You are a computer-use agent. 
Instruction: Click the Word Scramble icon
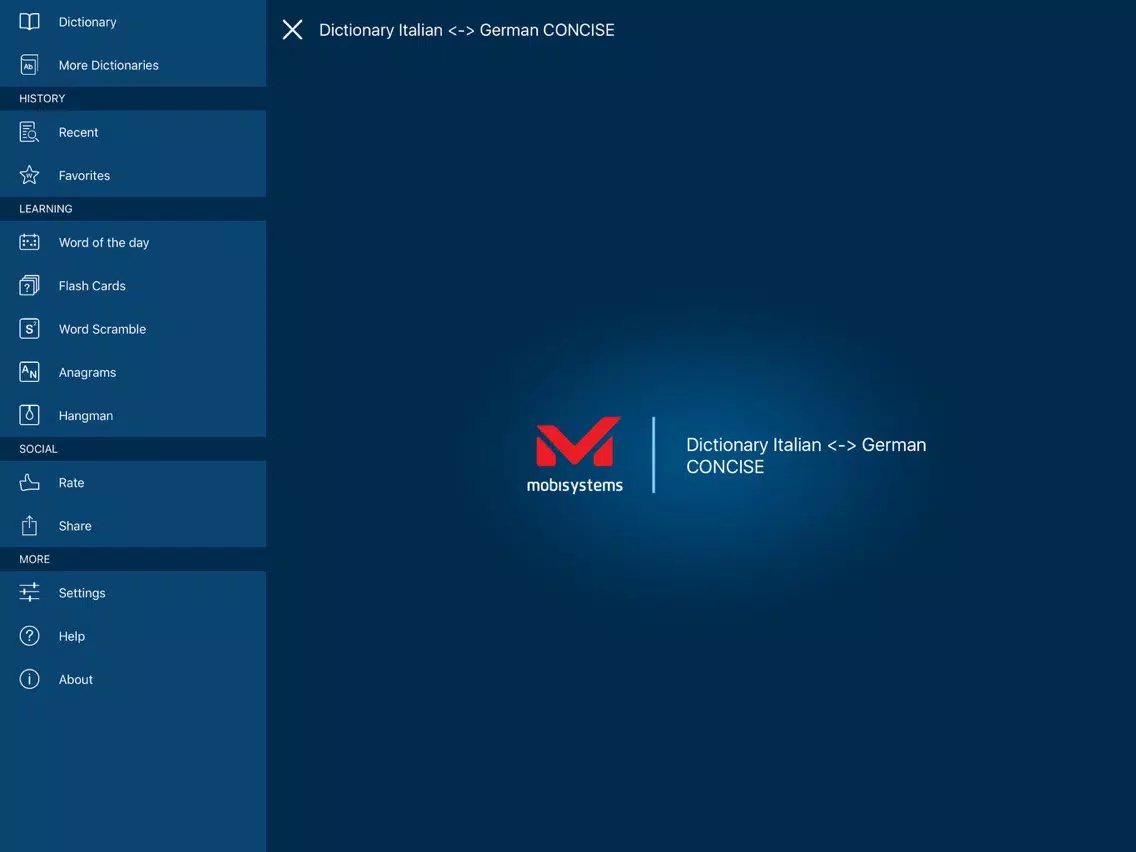(x=29, y=329)
